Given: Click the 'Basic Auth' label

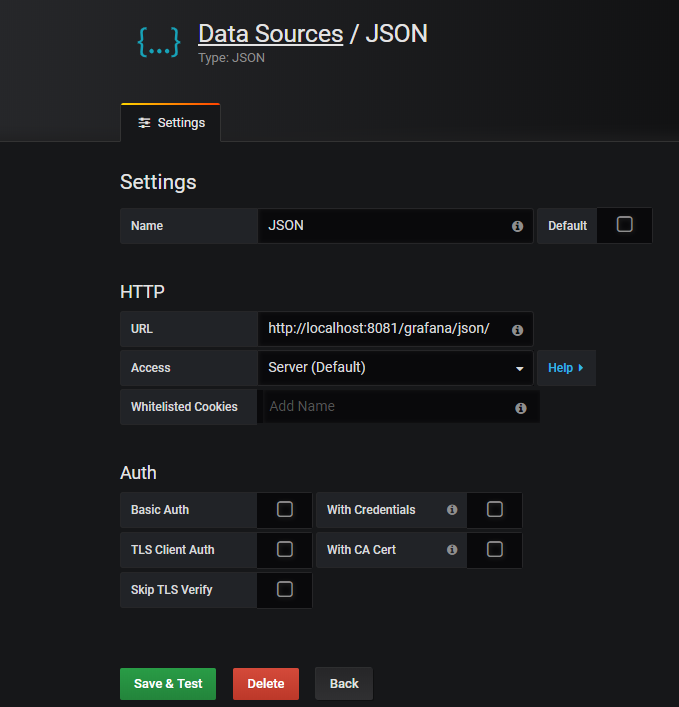Looking at the screenshot, I should (x=160, y=510).
